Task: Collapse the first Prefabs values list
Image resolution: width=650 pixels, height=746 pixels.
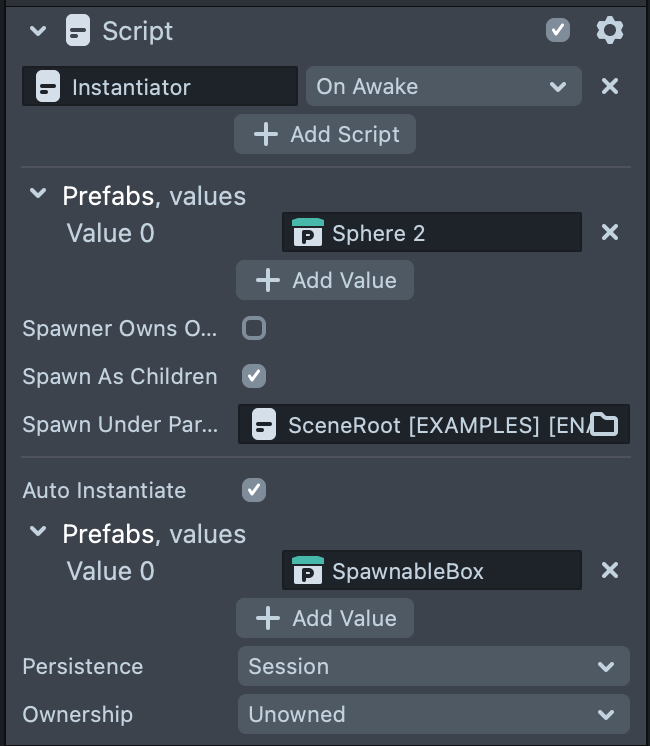Action: [38, 194]
